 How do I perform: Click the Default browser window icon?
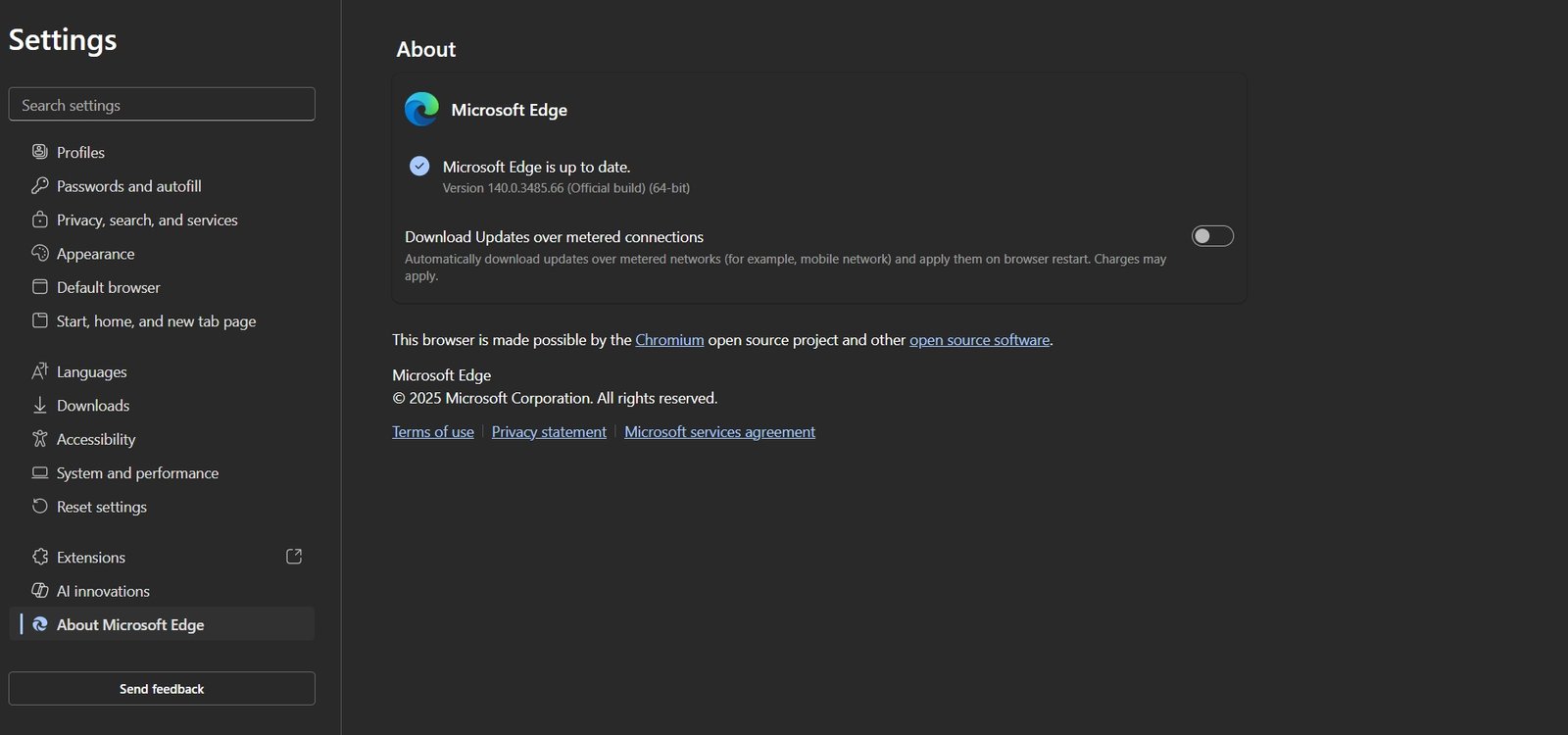pyautogui.click(x=40, y=287)
